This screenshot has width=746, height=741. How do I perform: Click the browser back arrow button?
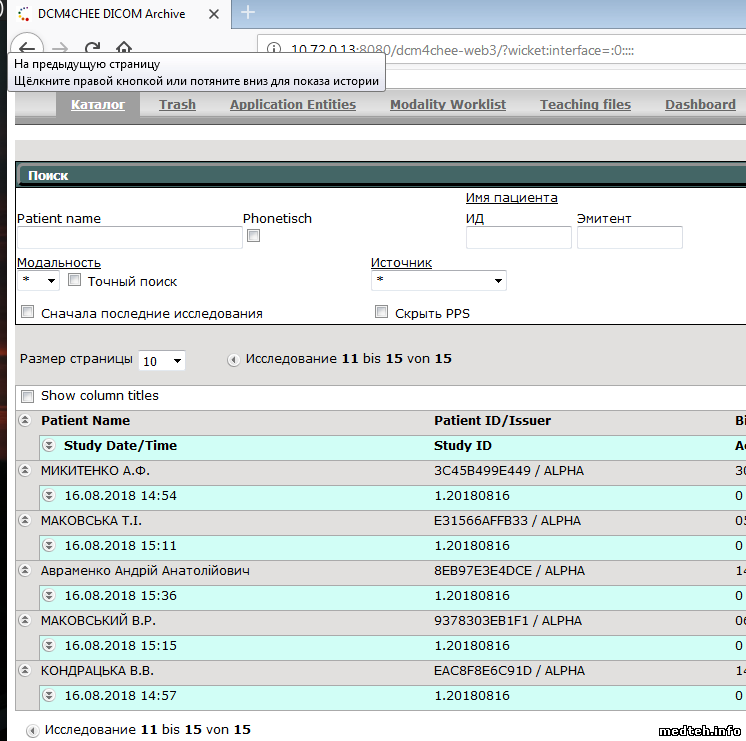click(x=27, y=47)
